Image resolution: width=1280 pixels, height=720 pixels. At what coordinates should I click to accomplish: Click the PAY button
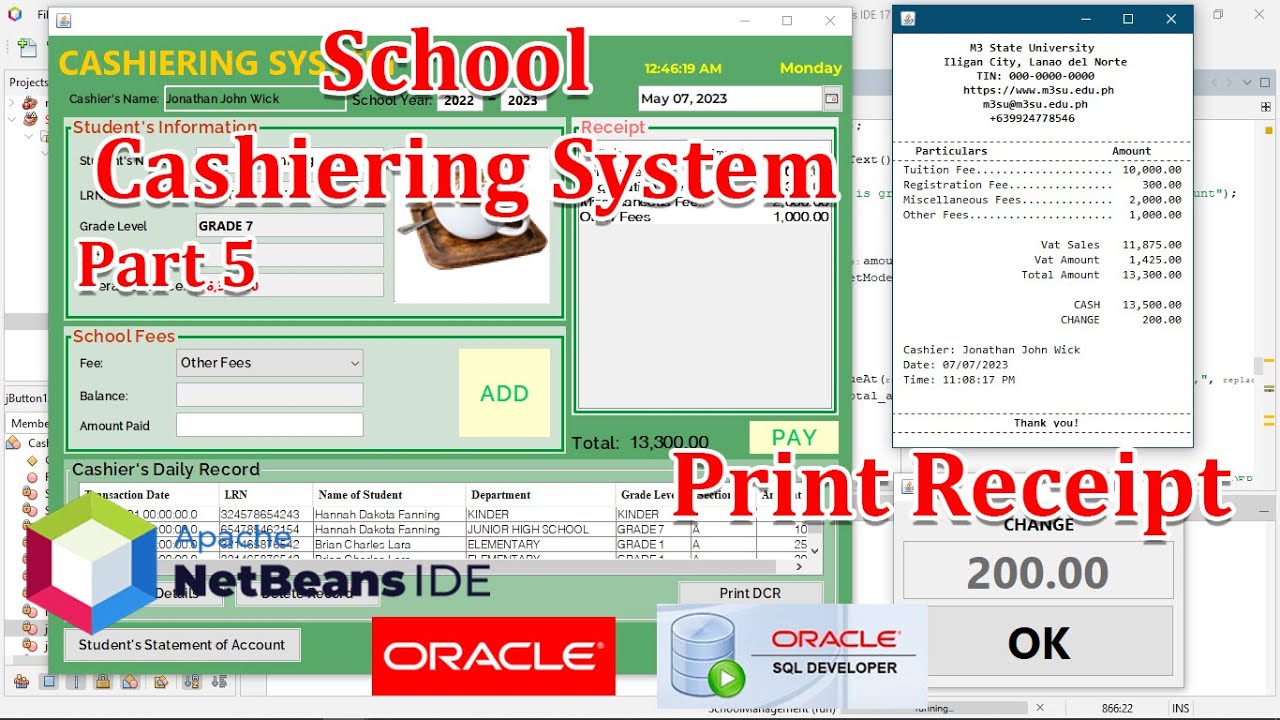tap(794, 437)
